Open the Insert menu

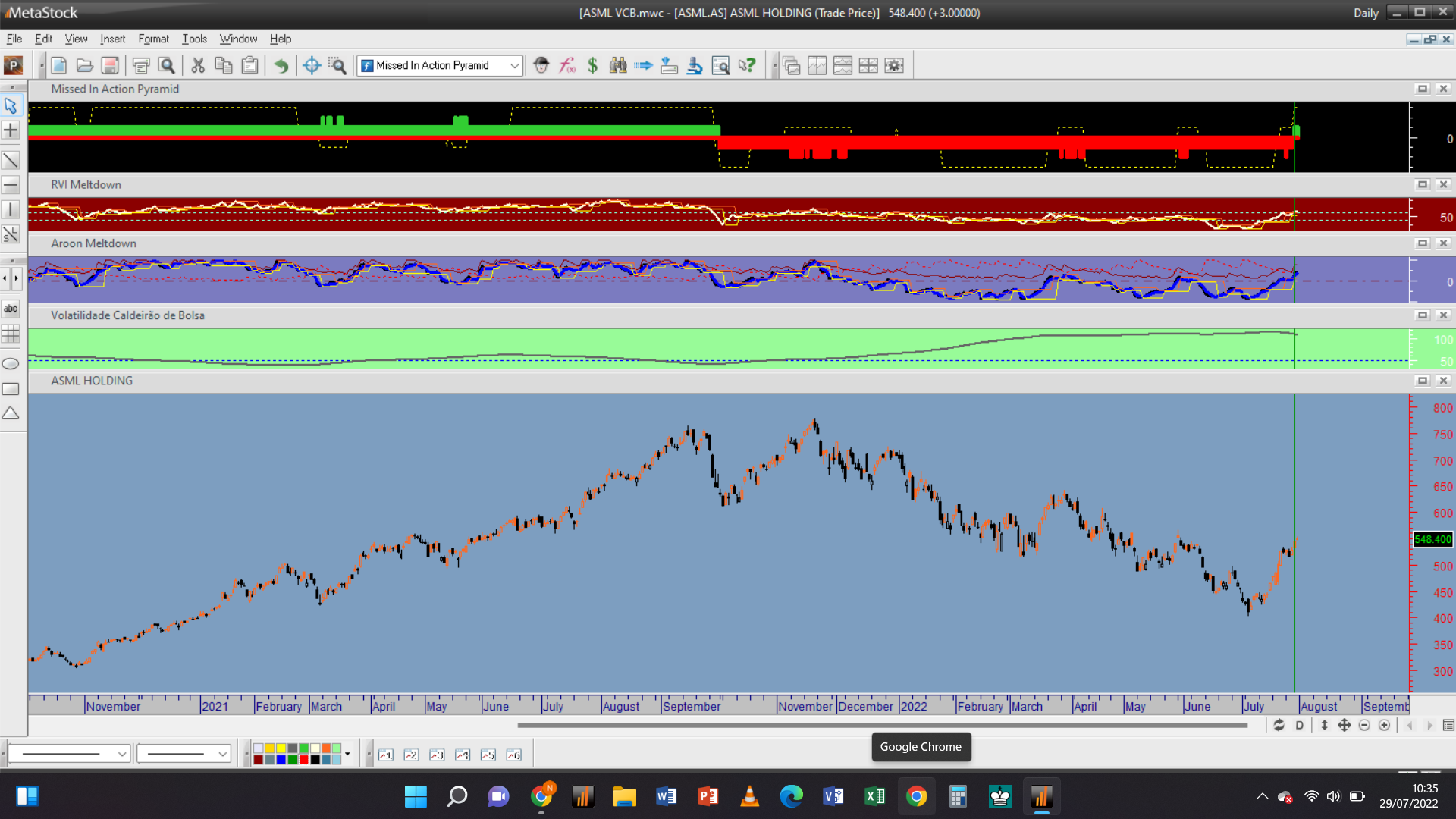point(112,39)
